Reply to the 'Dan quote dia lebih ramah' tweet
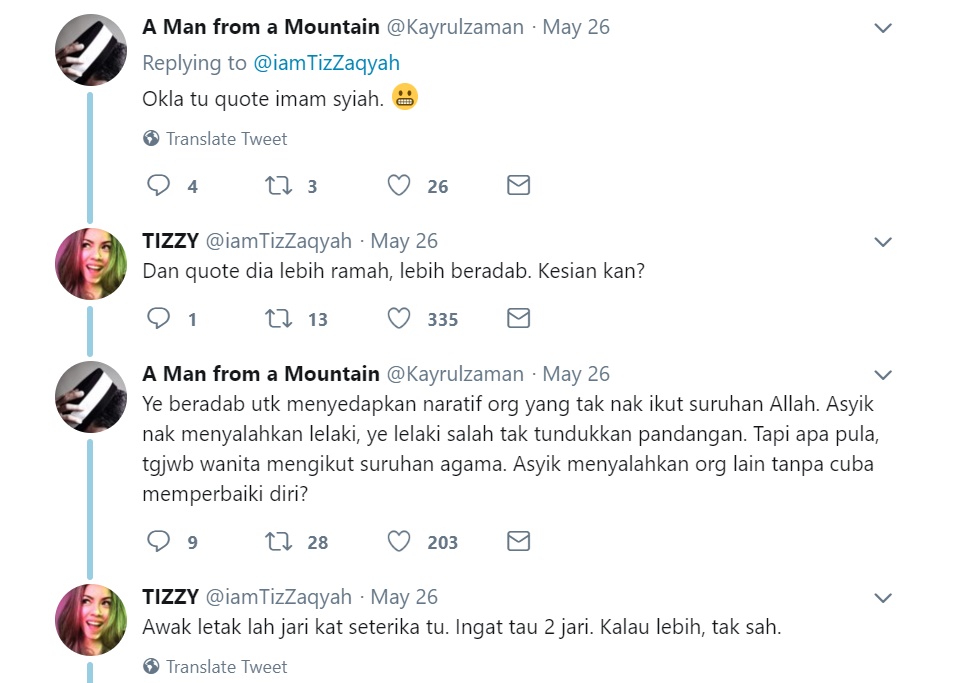The height and width of the screenshot is (683, 955). point(159,319)
